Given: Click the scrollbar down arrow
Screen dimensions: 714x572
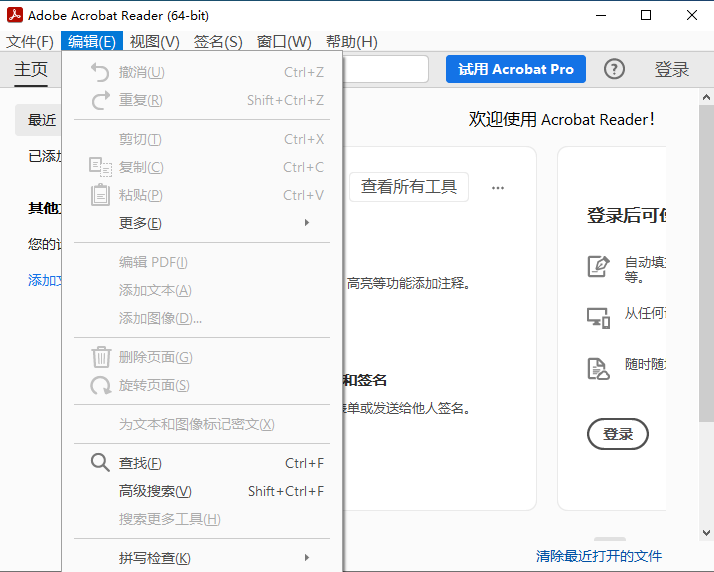Looking at the screenshot, I should (706, 532).
